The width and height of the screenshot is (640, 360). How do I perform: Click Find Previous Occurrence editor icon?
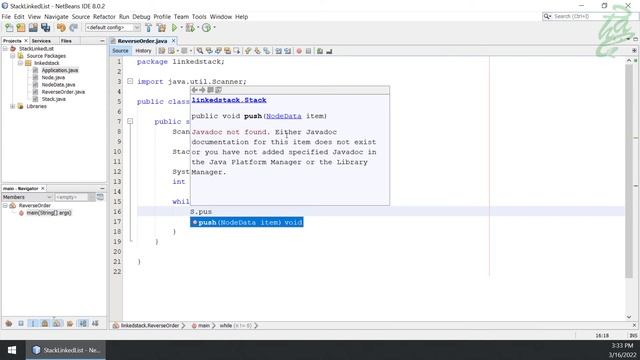tap(209, 51)
